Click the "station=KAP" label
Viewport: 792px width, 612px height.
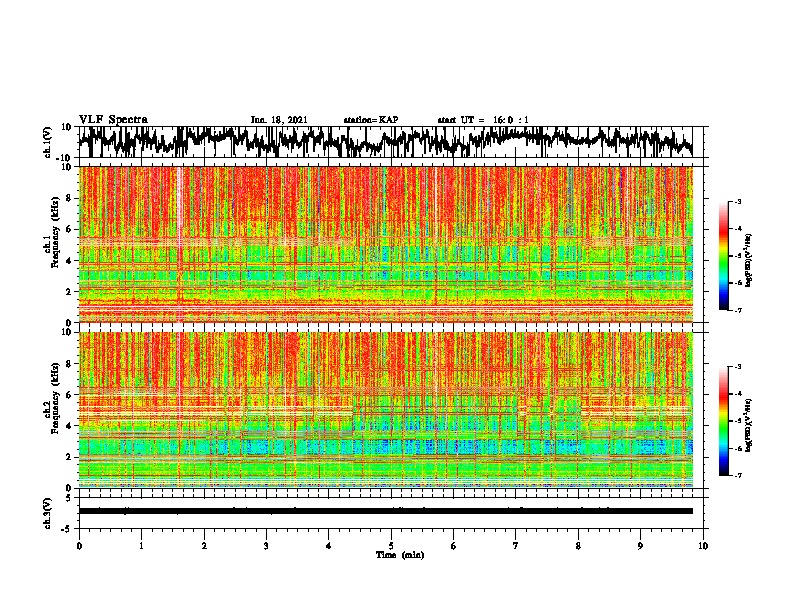click(371, 120)
